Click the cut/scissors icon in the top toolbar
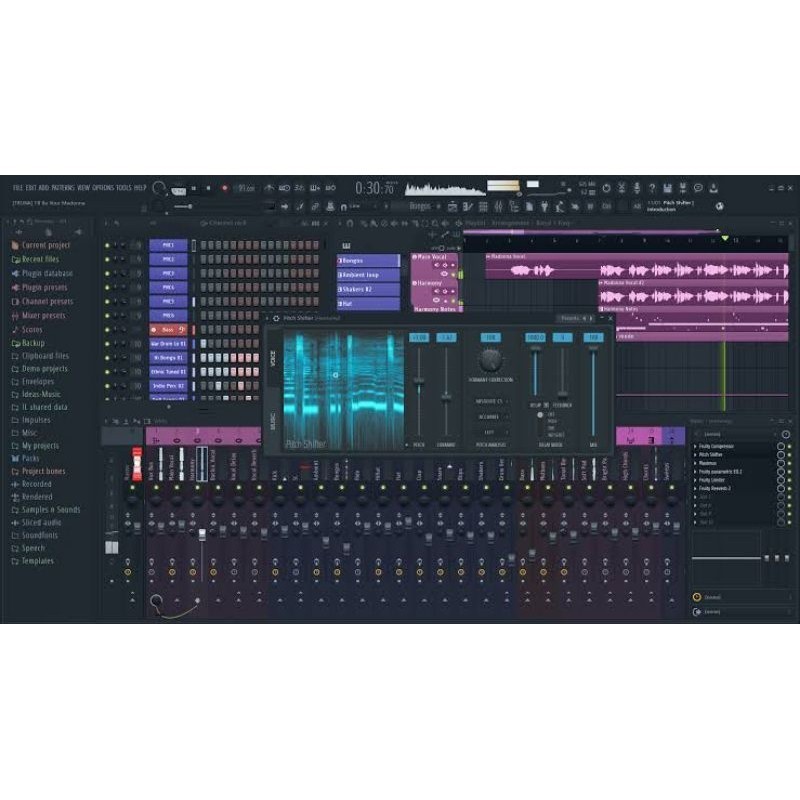 point(621,188)
